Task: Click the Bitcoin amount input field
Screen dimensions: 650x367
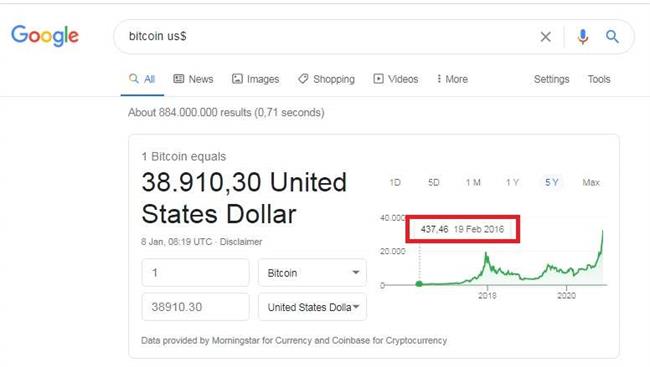Action: 195,273
